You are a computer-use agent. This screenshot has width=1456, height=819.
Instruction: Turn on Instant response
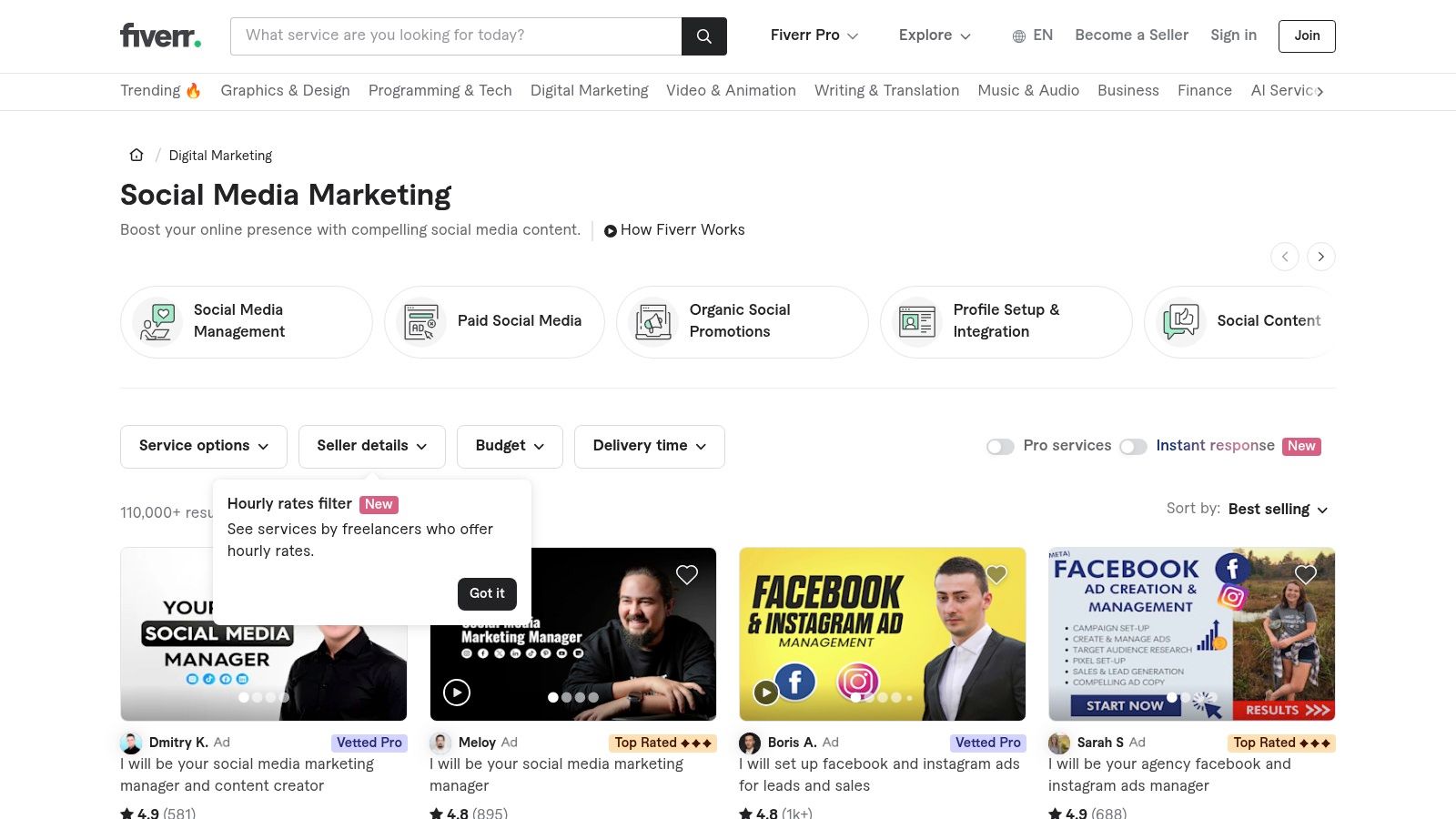tap(1134, 446)
